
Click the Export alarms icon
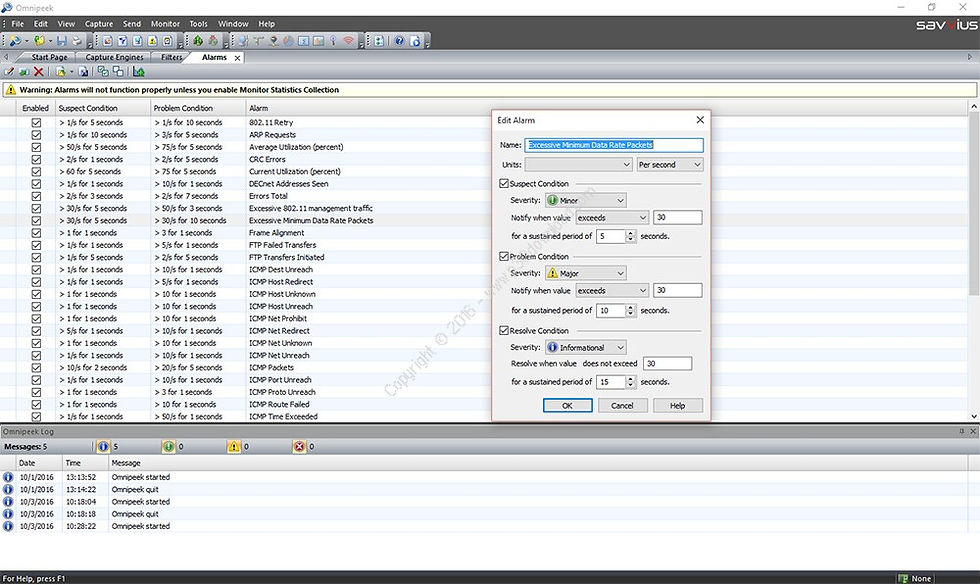click(83, 72)
